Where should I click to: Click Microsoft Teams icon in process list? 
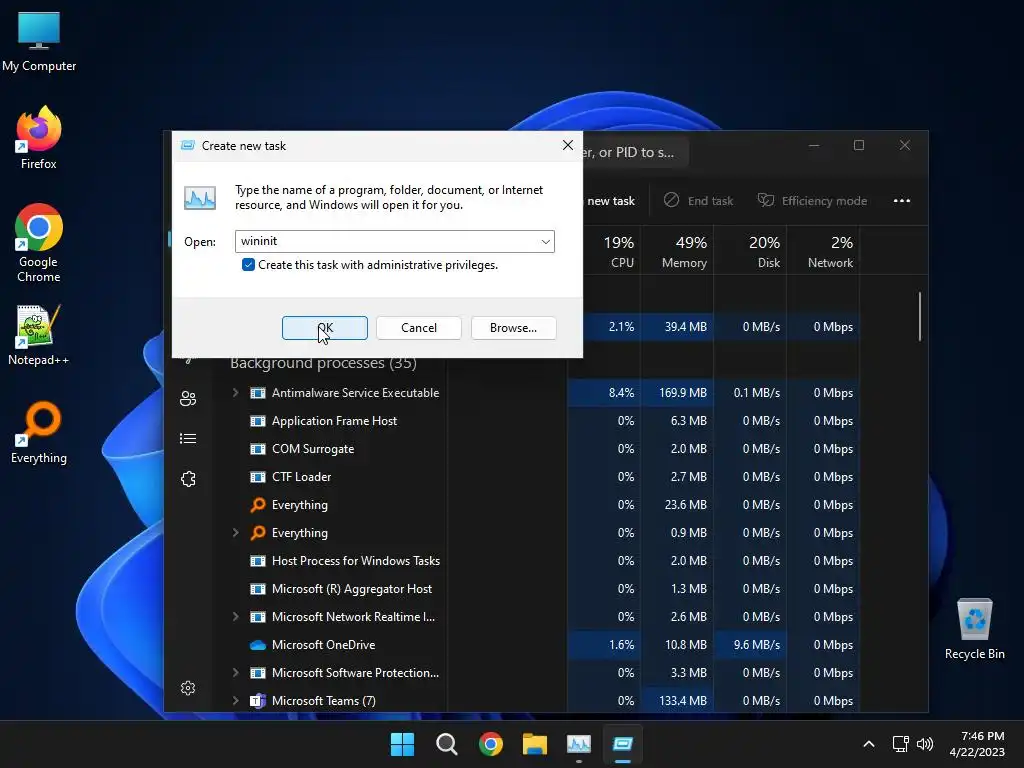pos(258,701)
